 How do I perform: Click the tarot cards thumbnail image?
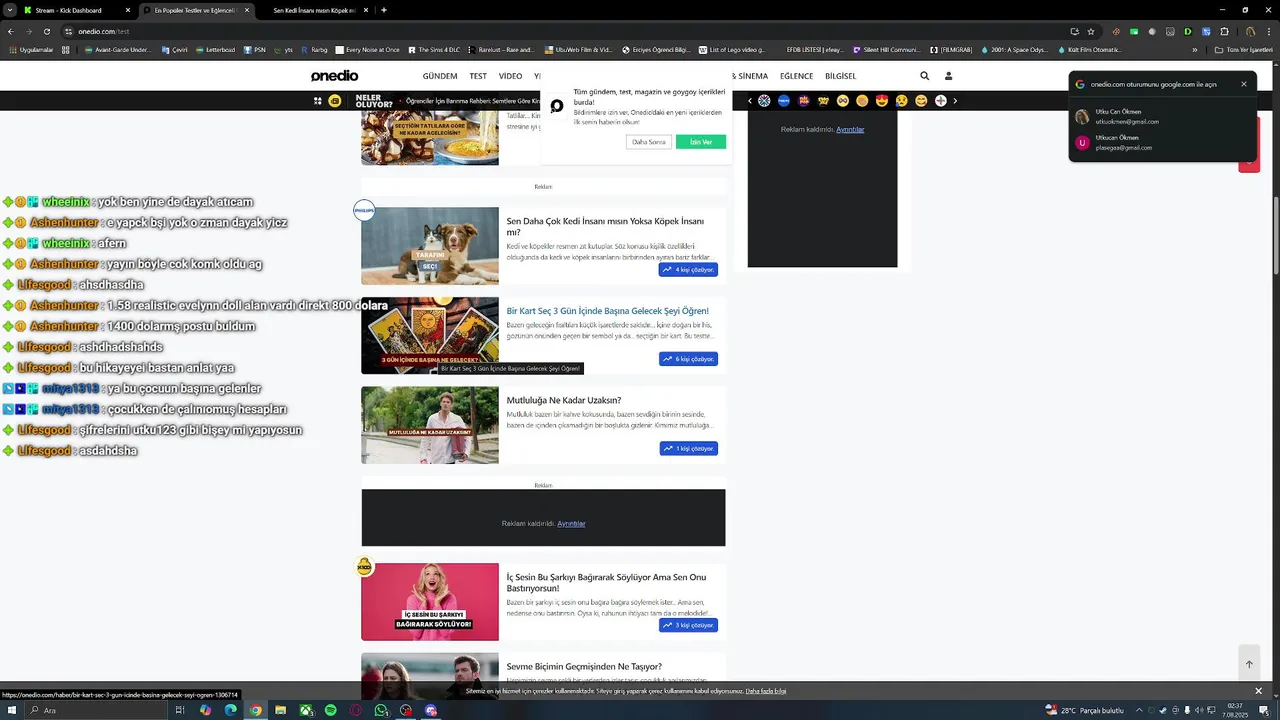[x=430, y=335]
